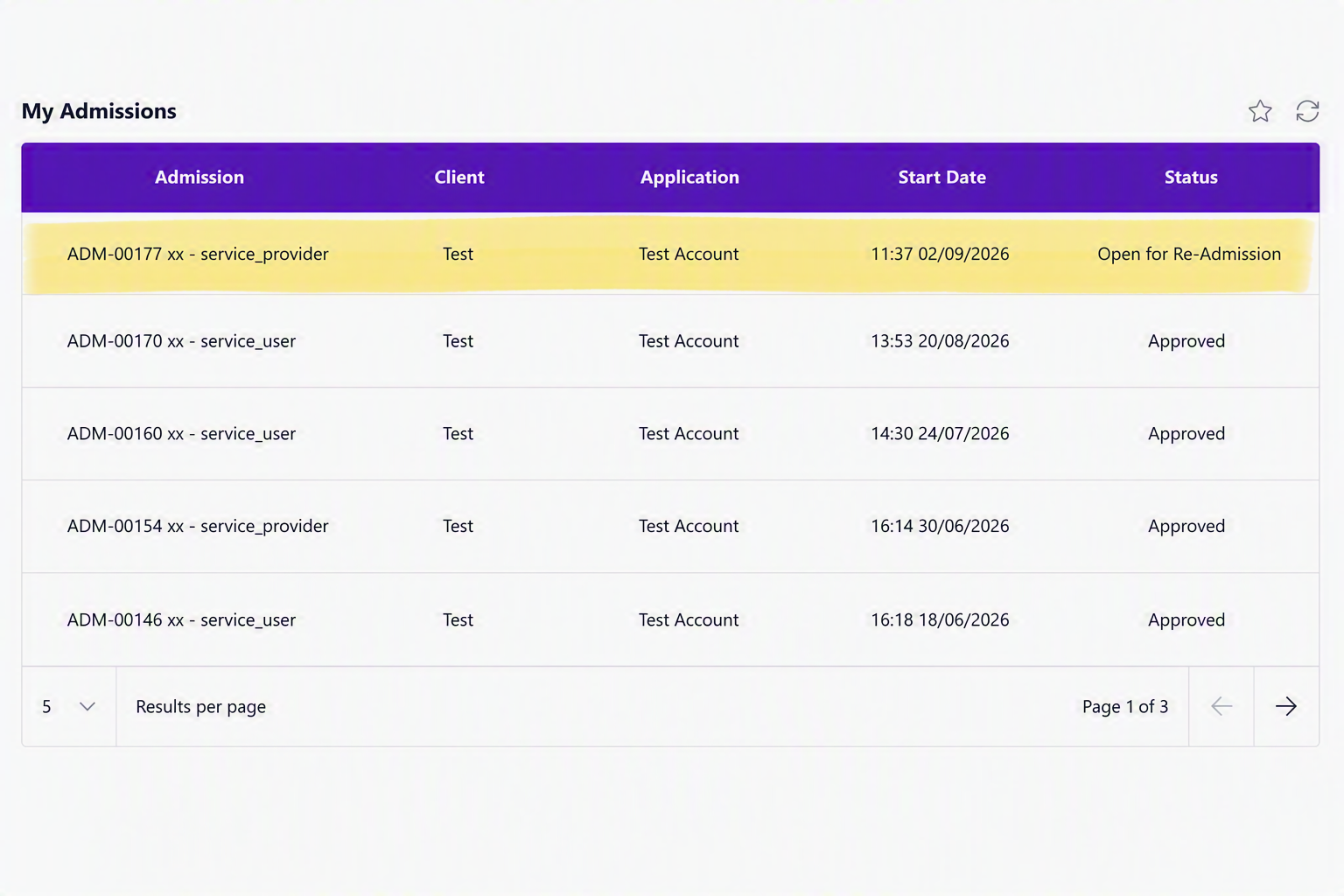Sort by the Client column header

(459, 177)
